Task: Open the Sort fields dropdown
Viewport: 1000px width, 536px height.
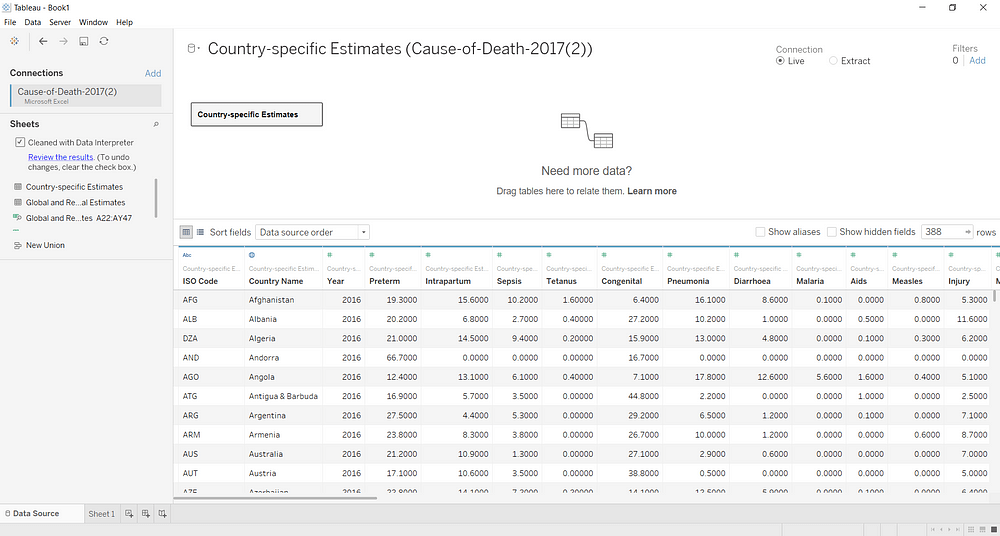Action: [x=312, y=232]
